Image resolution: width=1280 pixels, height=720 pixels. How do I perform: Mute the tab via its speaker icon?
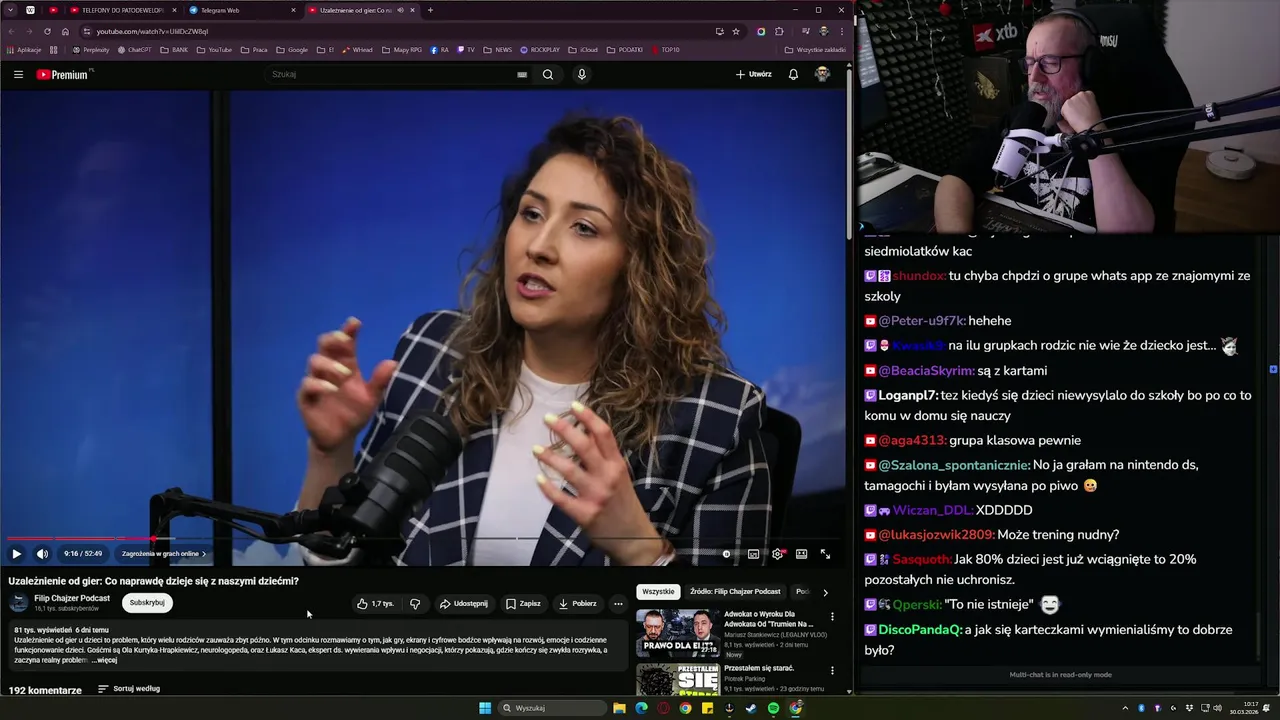(x=400, y=10)
